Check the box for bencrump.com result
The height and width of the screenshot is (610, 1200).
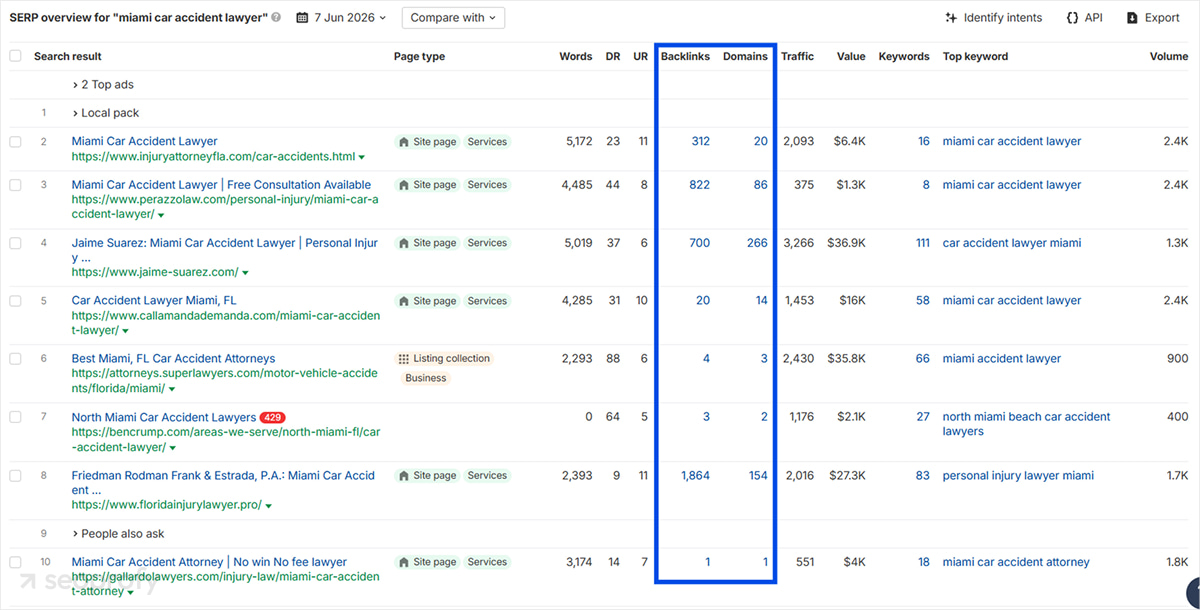15,417
